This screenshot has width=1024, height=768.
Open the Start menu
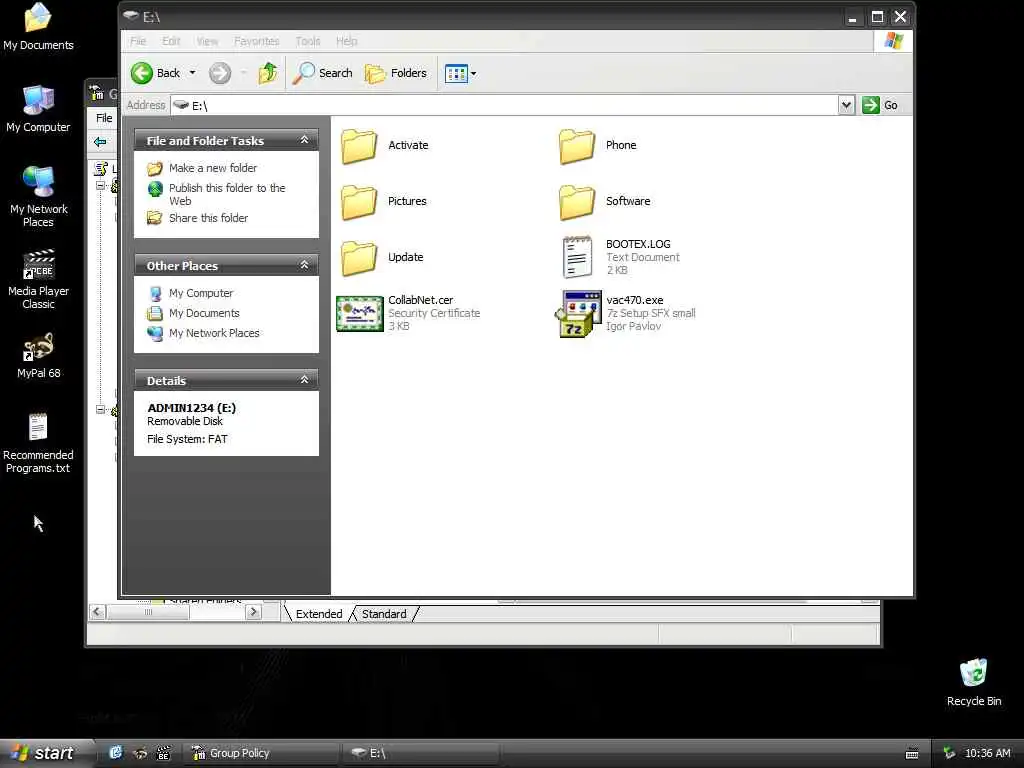(44, 753)
